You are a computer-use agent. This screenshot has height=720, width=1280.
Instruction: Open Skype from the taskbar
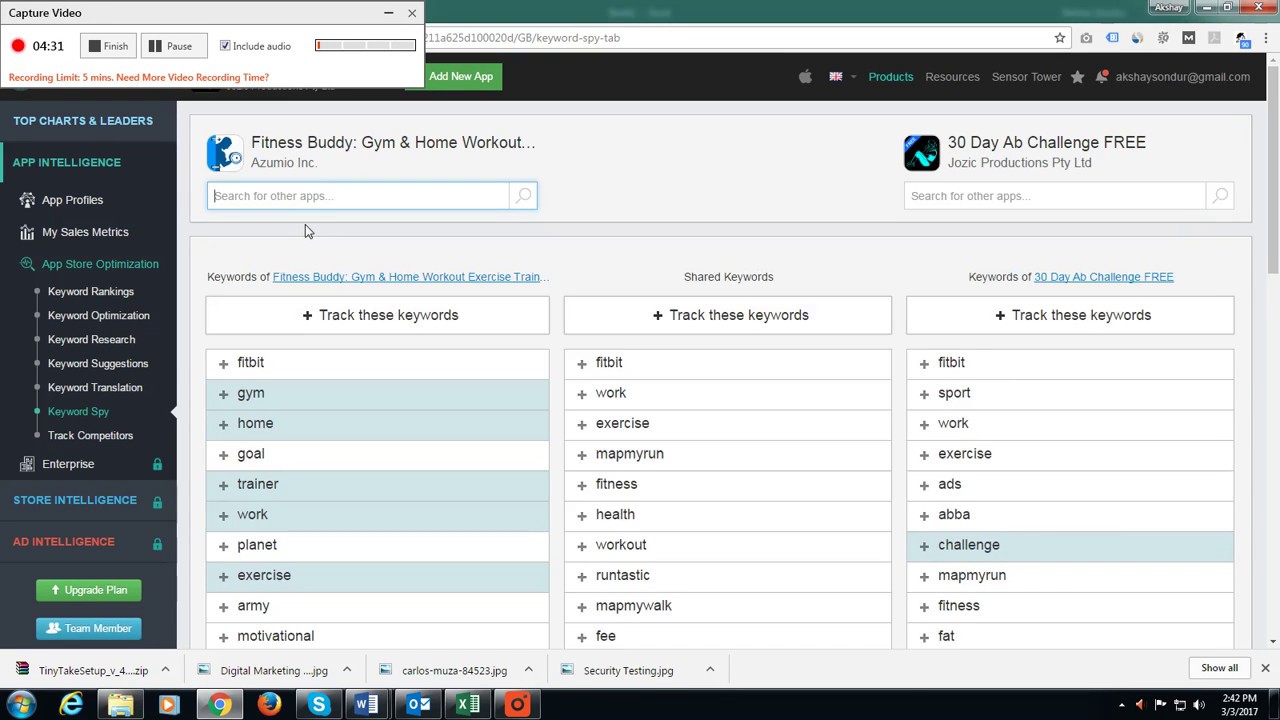319,705
